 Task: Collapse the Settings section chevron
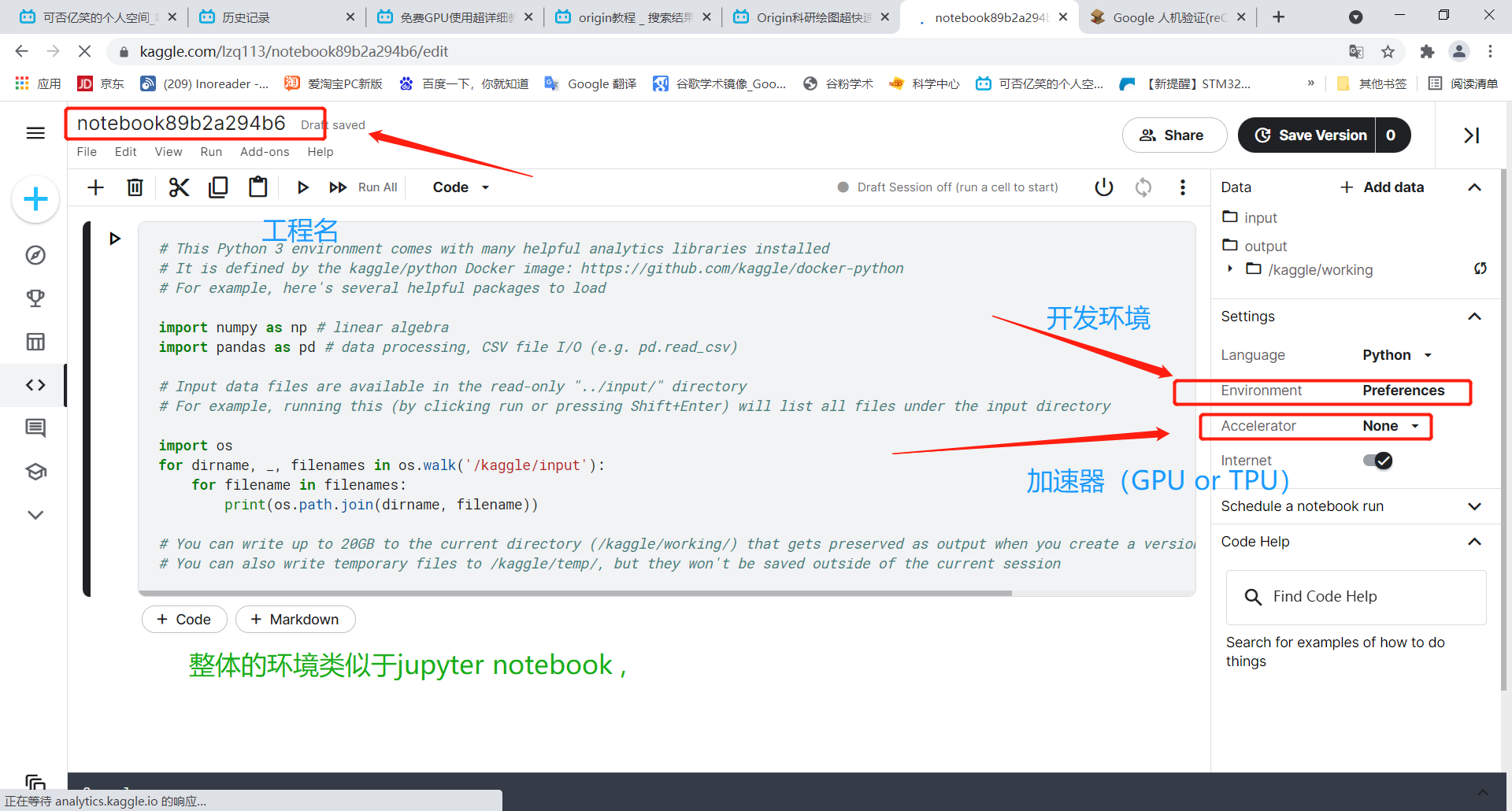[x=1475, y=317]
